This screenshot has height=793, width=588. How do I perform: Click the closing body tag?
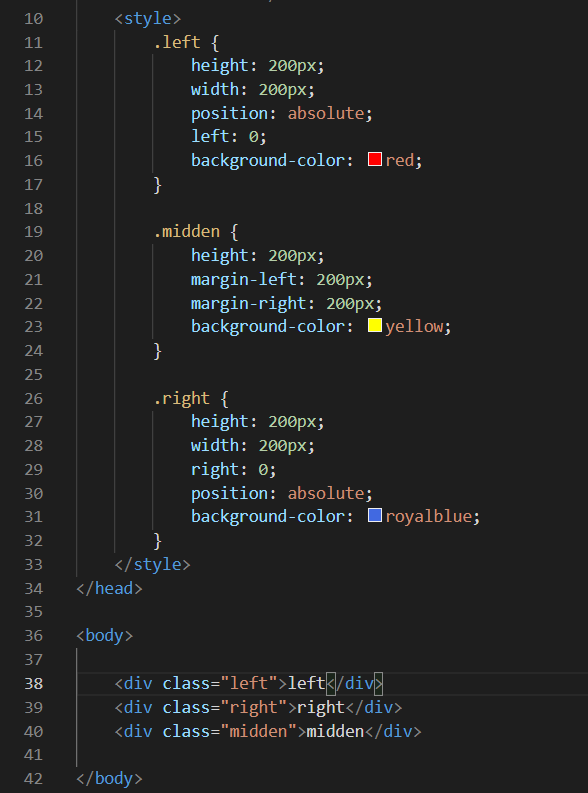tap(109, 779)
